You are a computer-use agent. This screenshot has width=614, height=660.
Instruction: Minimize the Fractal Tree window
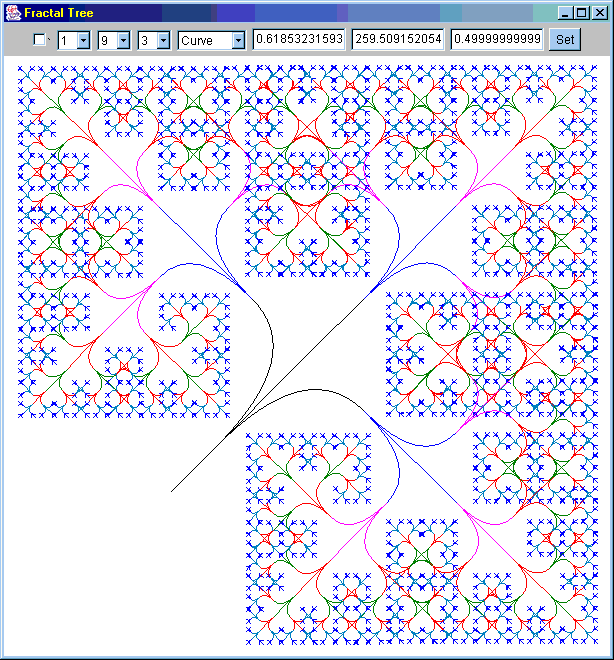[566, 13]
